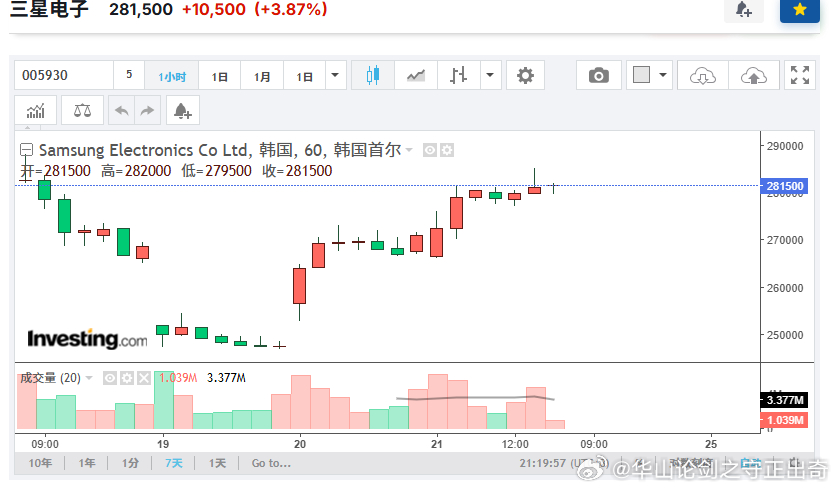Open the layout square dropdown

(649, 75)
